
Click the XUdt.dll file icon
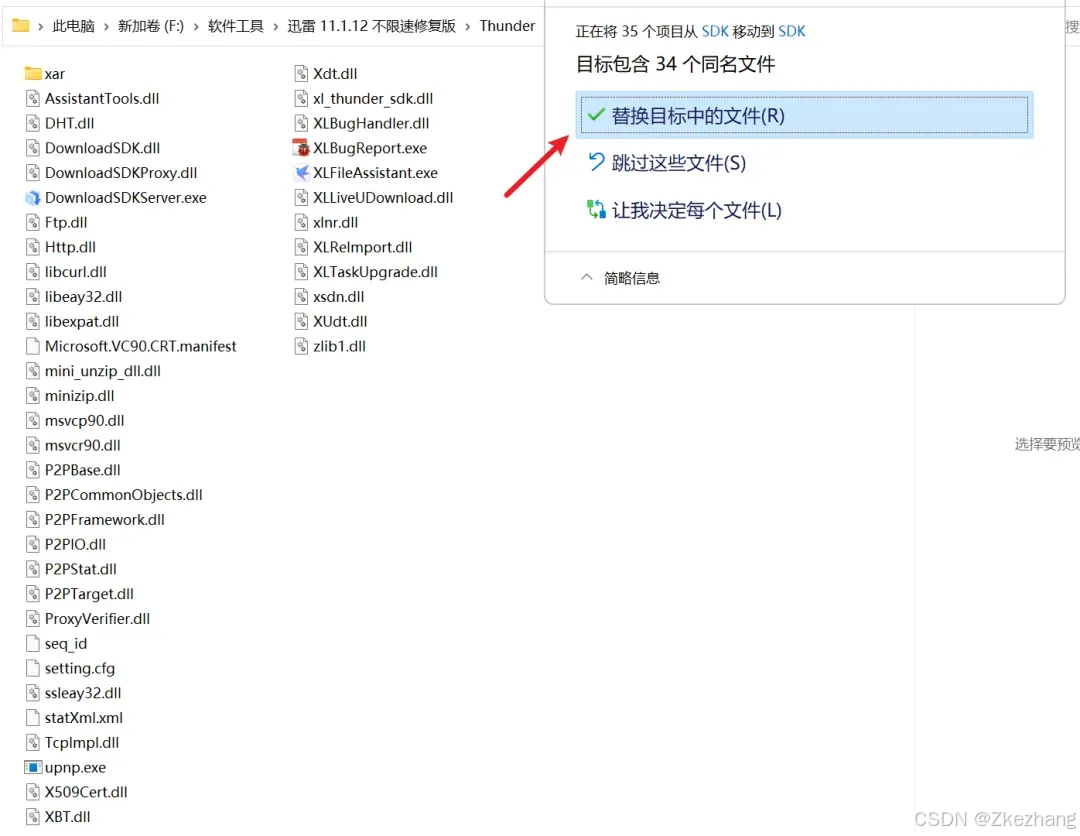pyautogui.click(x=301, y=322)
